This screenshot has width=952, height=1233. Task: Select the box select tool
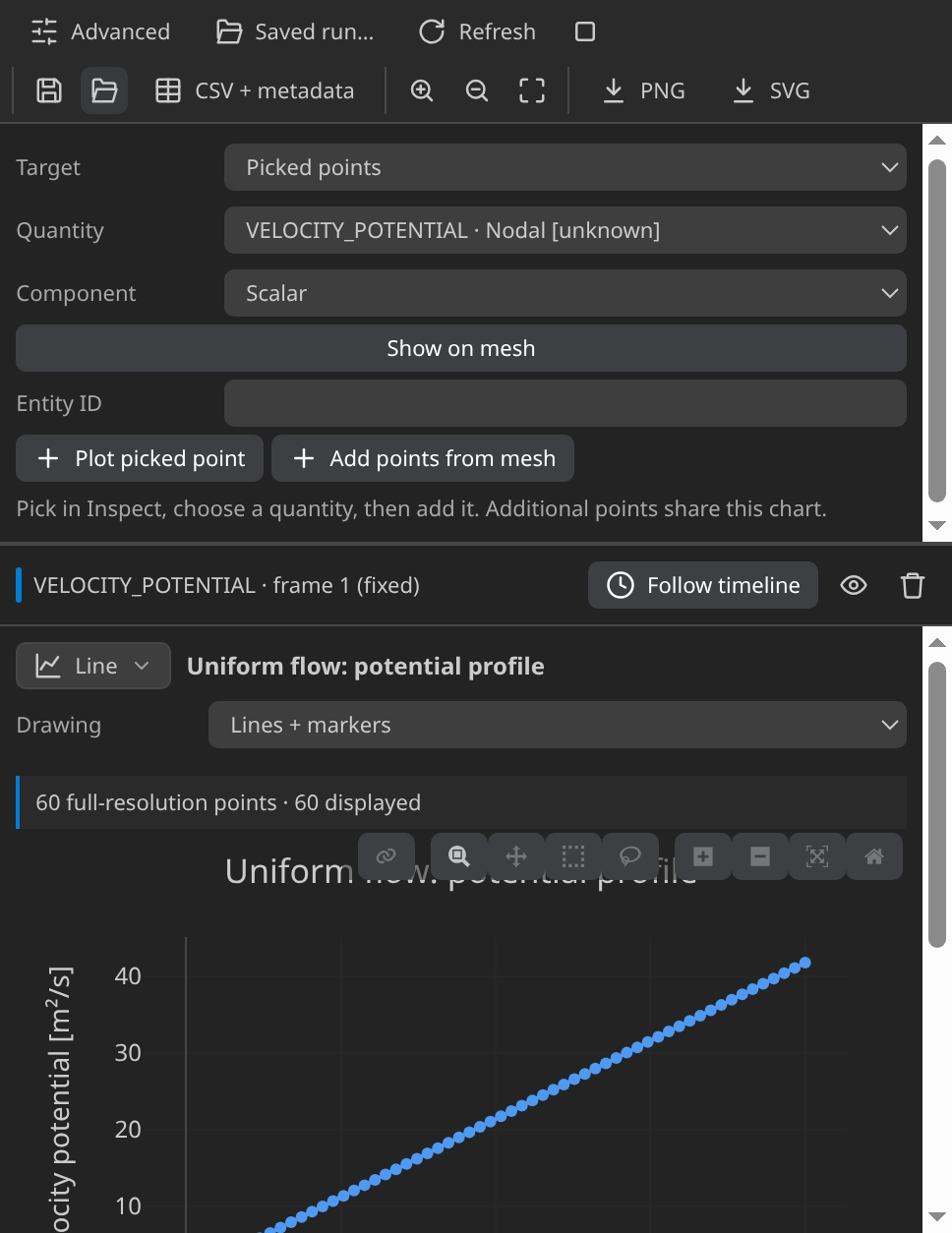click(x=573, y=856)
